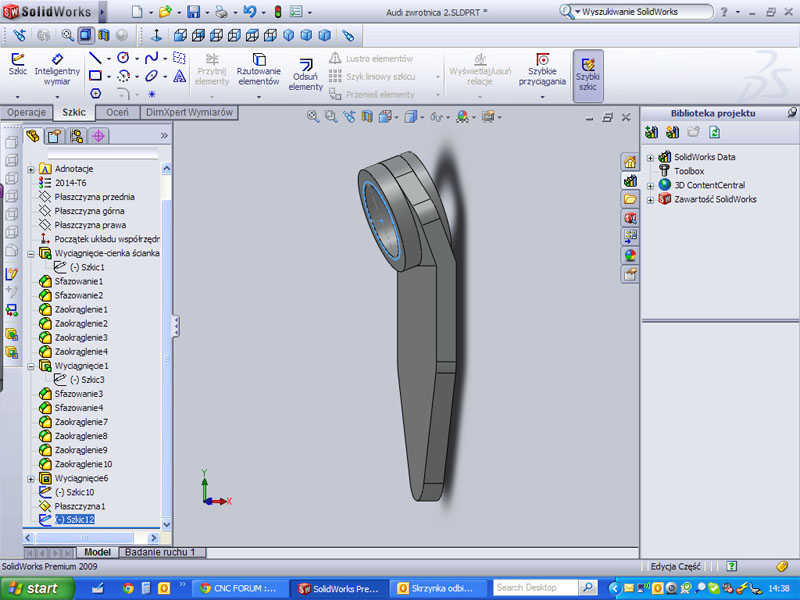Select Toolbox in Biblioteka projektu

coord(689,171)
